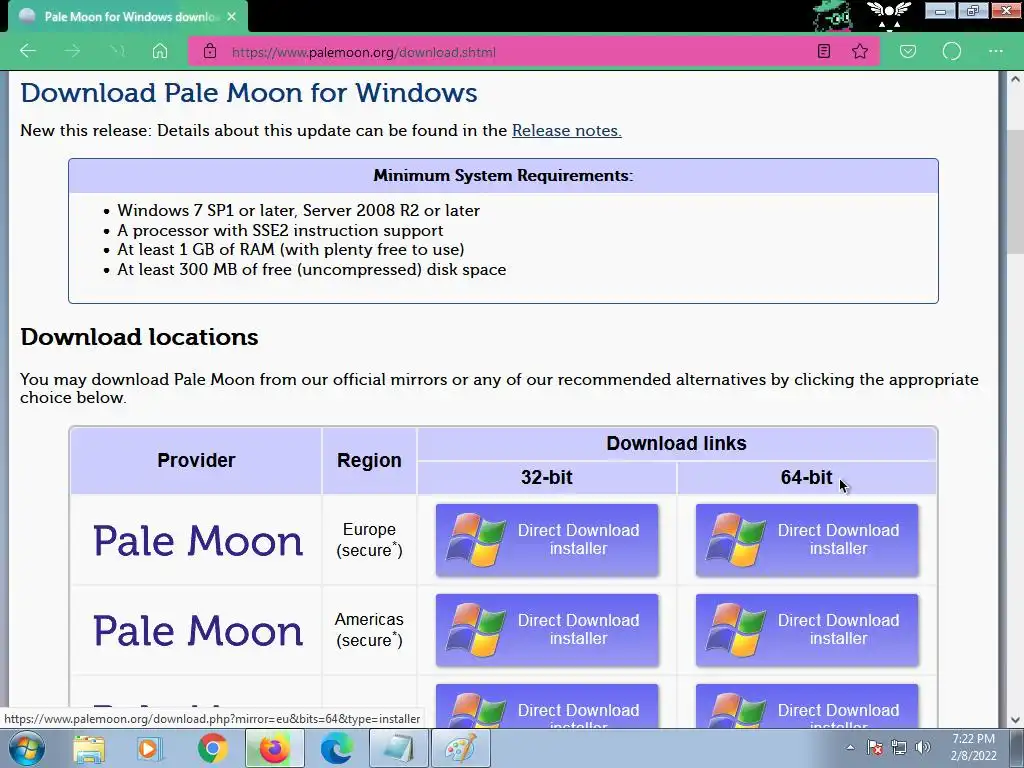Click third row 64-bit Direct Download button
This screenshot has width=1024, height=768.
click(807, 706)
